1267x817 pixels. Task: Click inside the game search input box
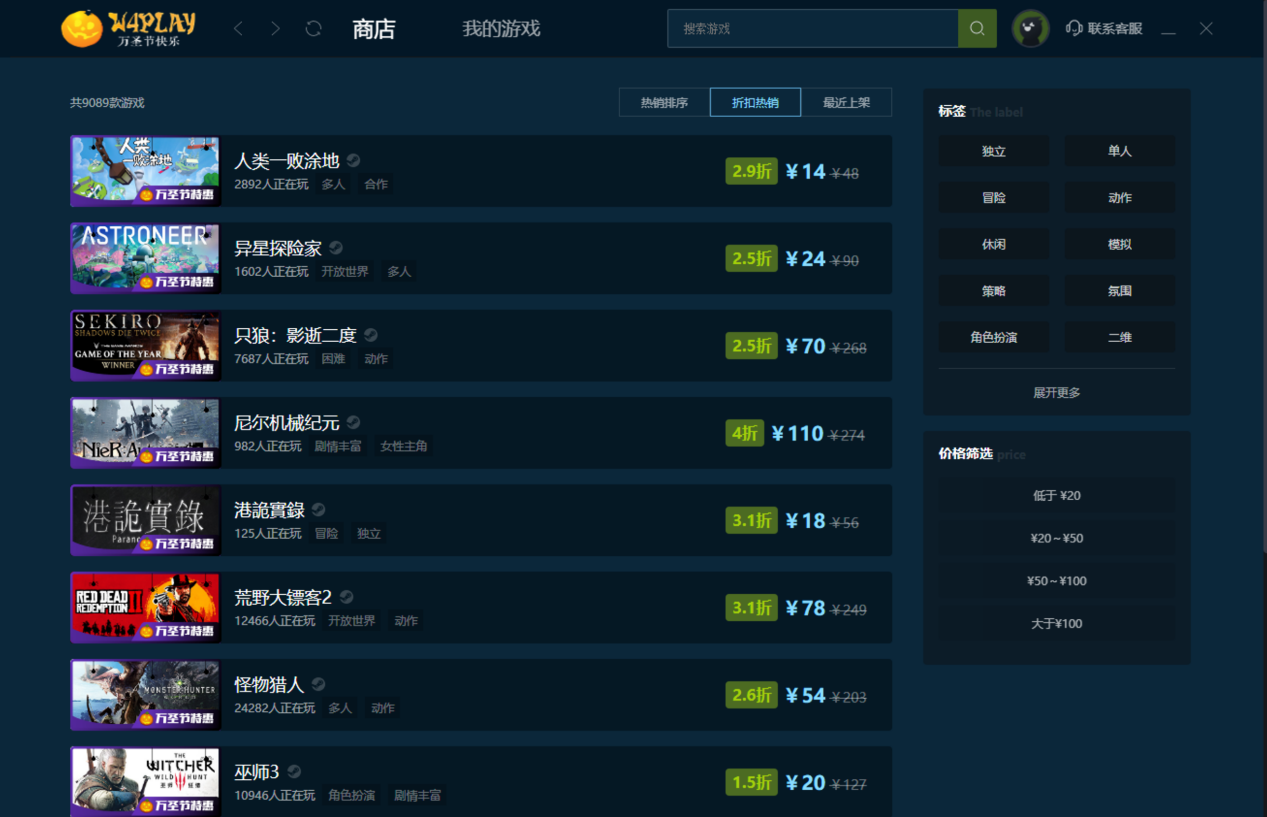point(810,28)
